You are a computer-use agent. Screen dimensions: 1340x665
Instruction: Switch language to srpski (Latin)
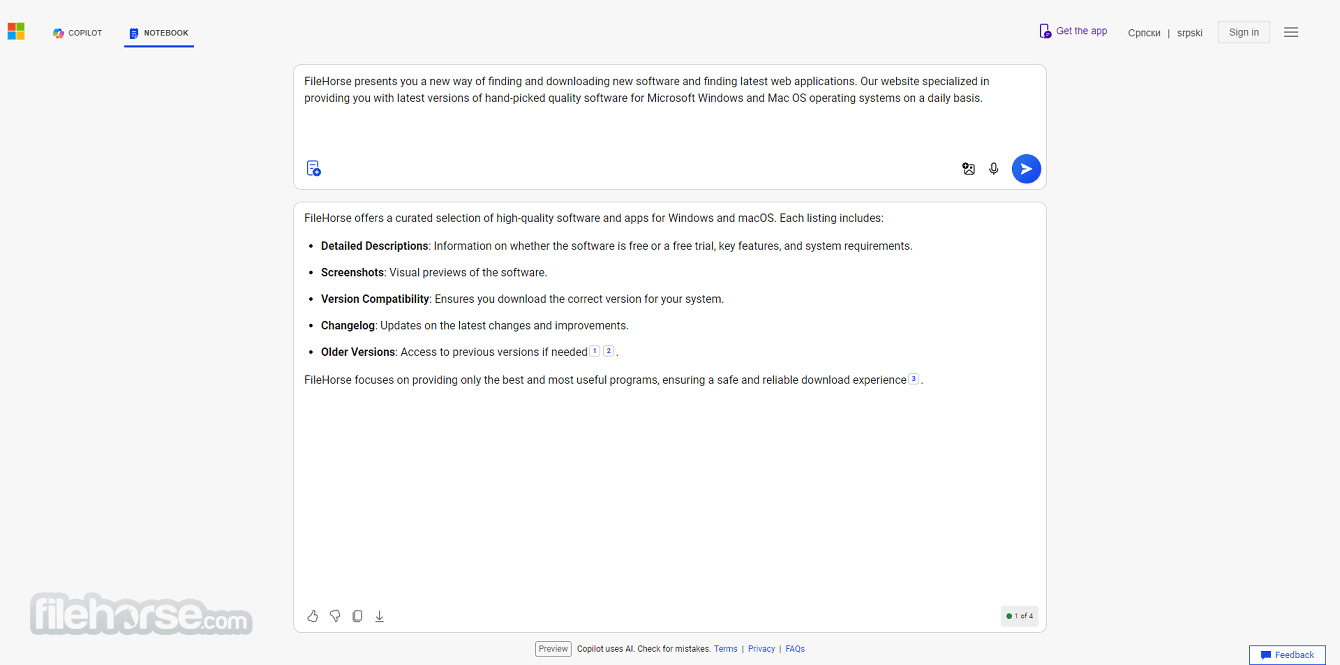click(1190, 33)
